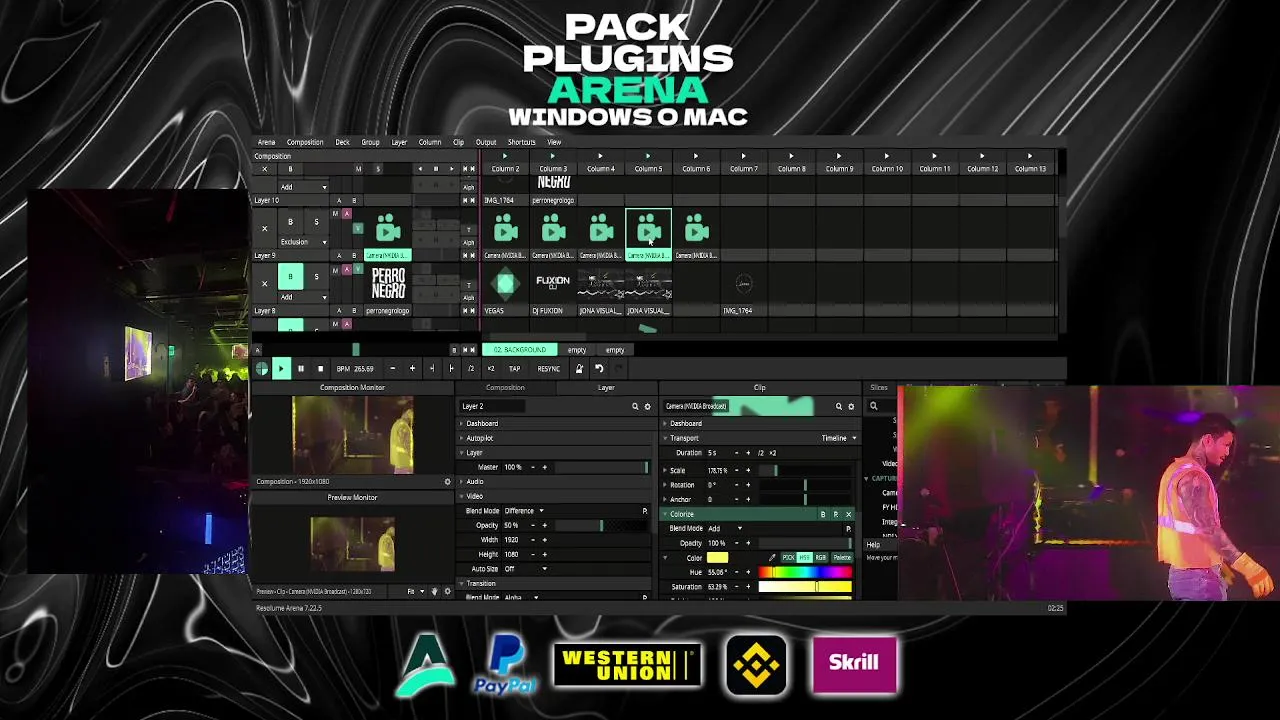Toggle the metronome icon
The height and width of the screenshot is (720, 1280).
[579, 369]
